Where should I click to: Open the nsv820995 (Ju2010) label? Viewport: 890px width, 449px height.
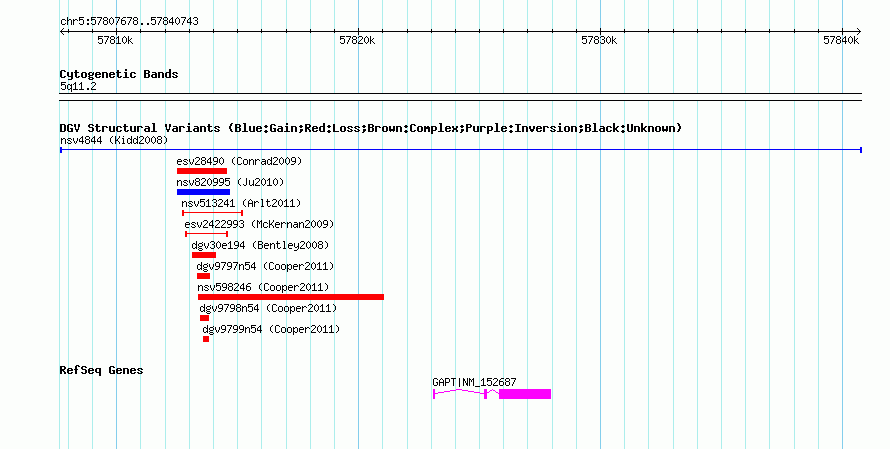click(x=230, y=182)
